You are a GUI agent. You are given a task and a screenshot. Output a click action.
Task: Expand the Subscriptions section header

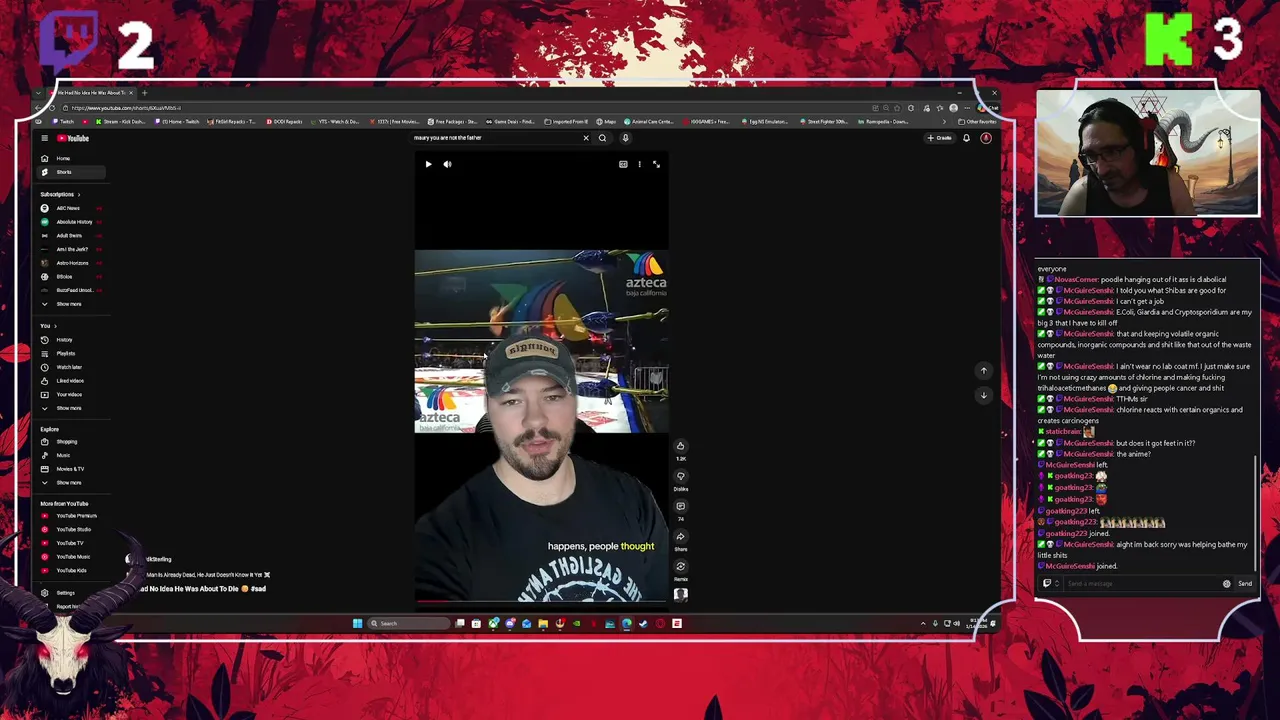(60, 194)
